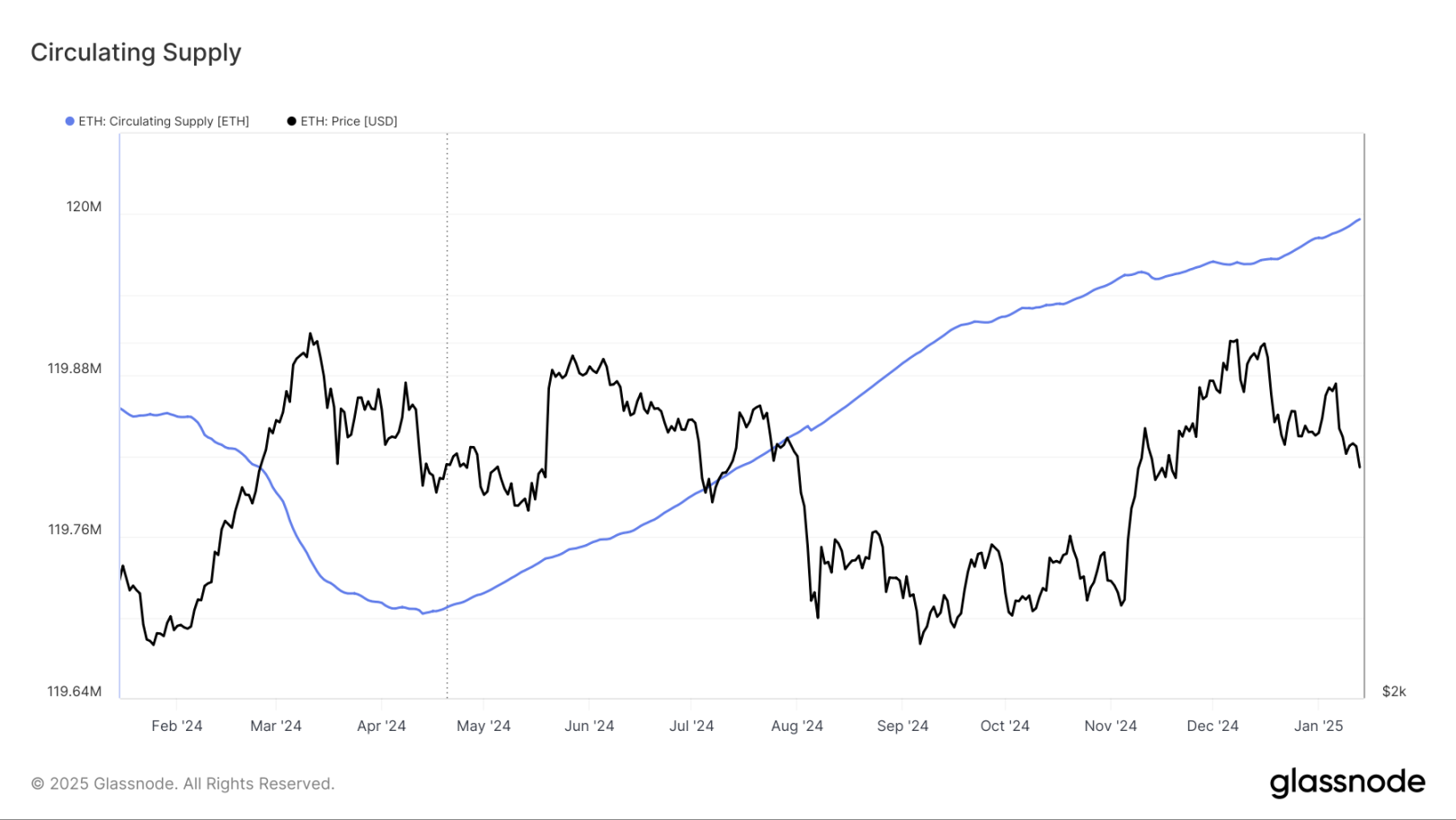Toggle ETH: Price [USD] legend label
The width and height of the screenshot is (1456, 820).
(x=349, y=121)
